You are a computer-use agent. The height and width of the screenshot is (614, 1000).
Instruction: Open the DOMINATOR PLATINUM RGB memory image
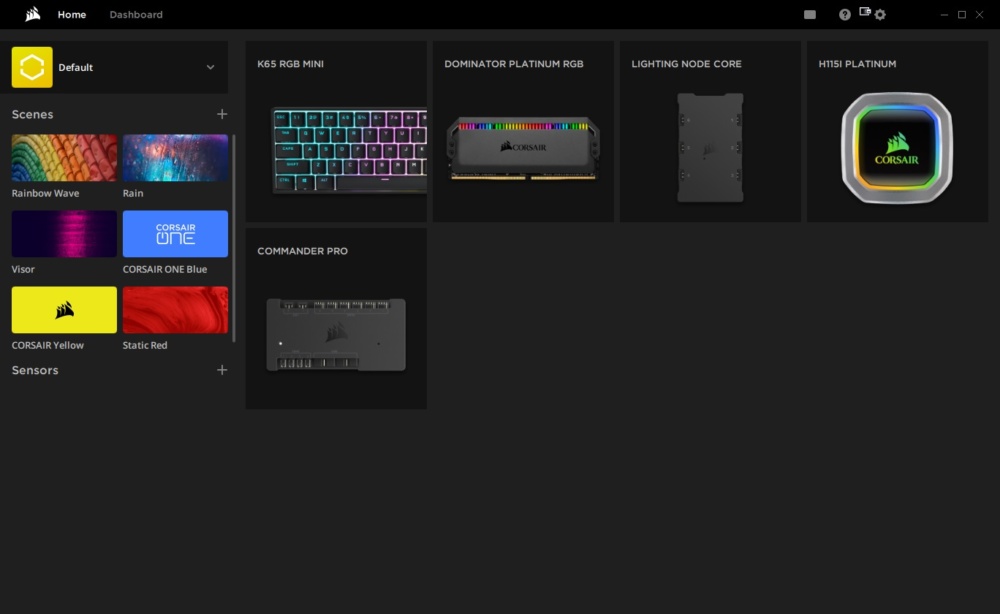[x=523, y=149]
